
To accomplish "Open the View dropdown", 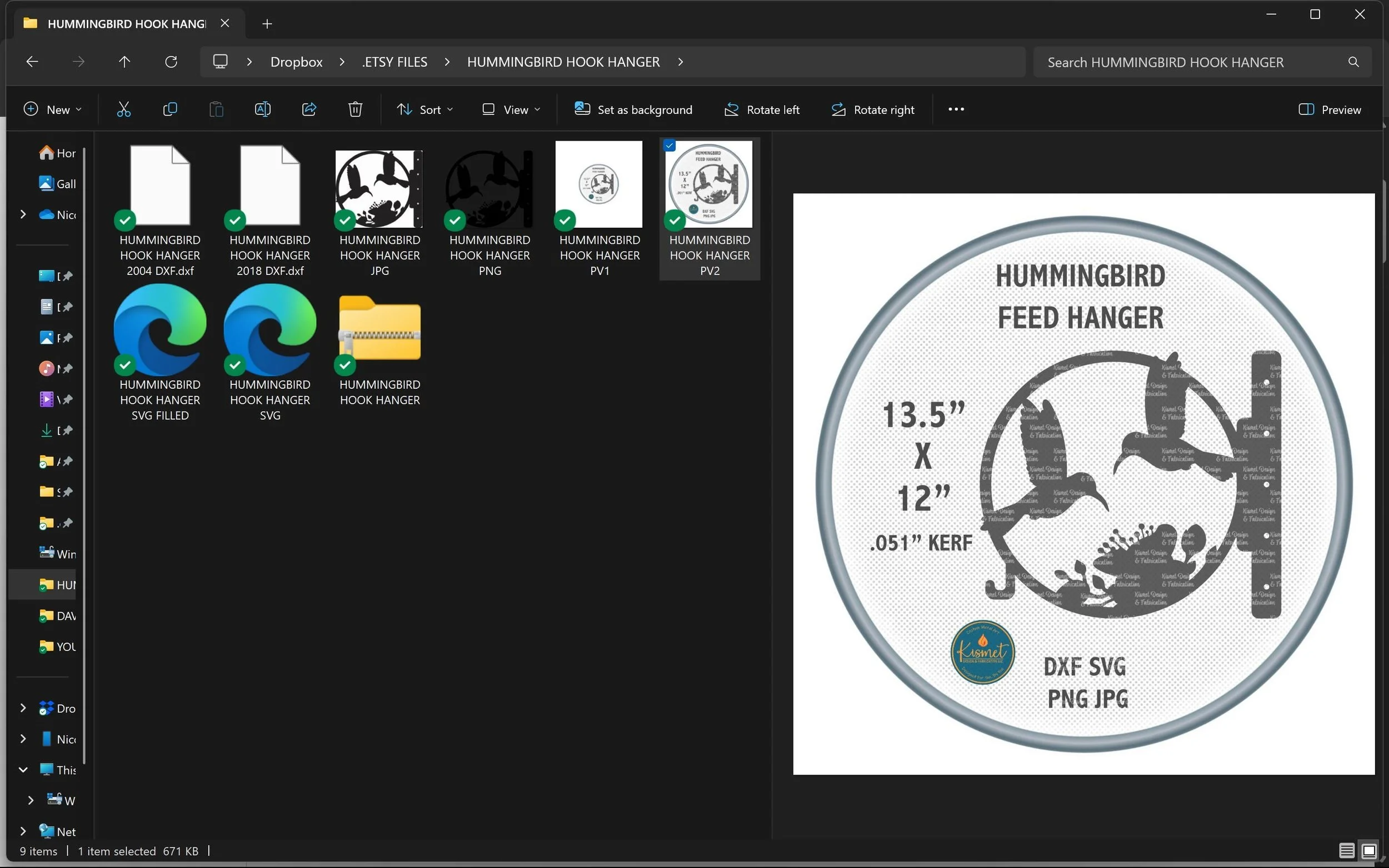I will 511,109.
